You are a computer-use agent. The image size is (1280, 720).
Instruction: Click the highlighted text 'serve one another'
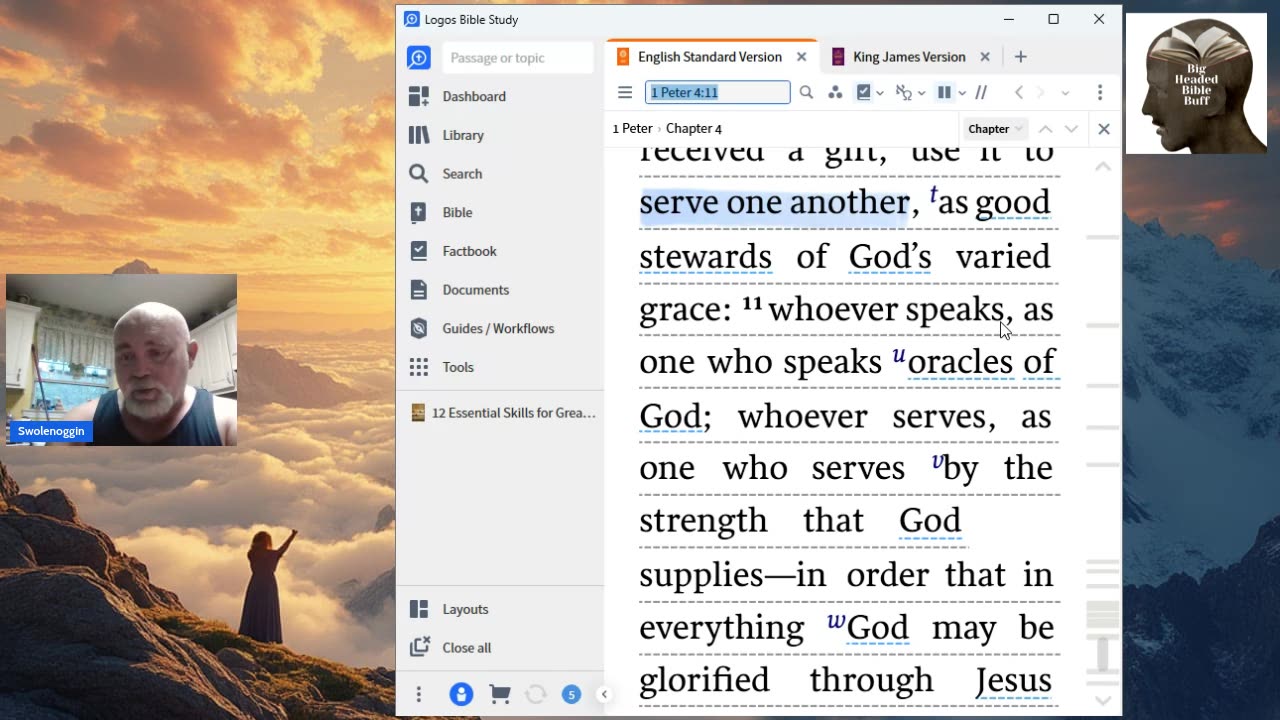pos(774,202)
